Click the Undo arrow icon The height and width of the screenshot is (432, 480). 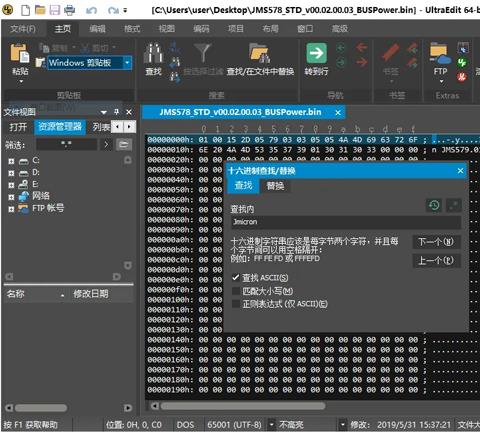(91, 11)
